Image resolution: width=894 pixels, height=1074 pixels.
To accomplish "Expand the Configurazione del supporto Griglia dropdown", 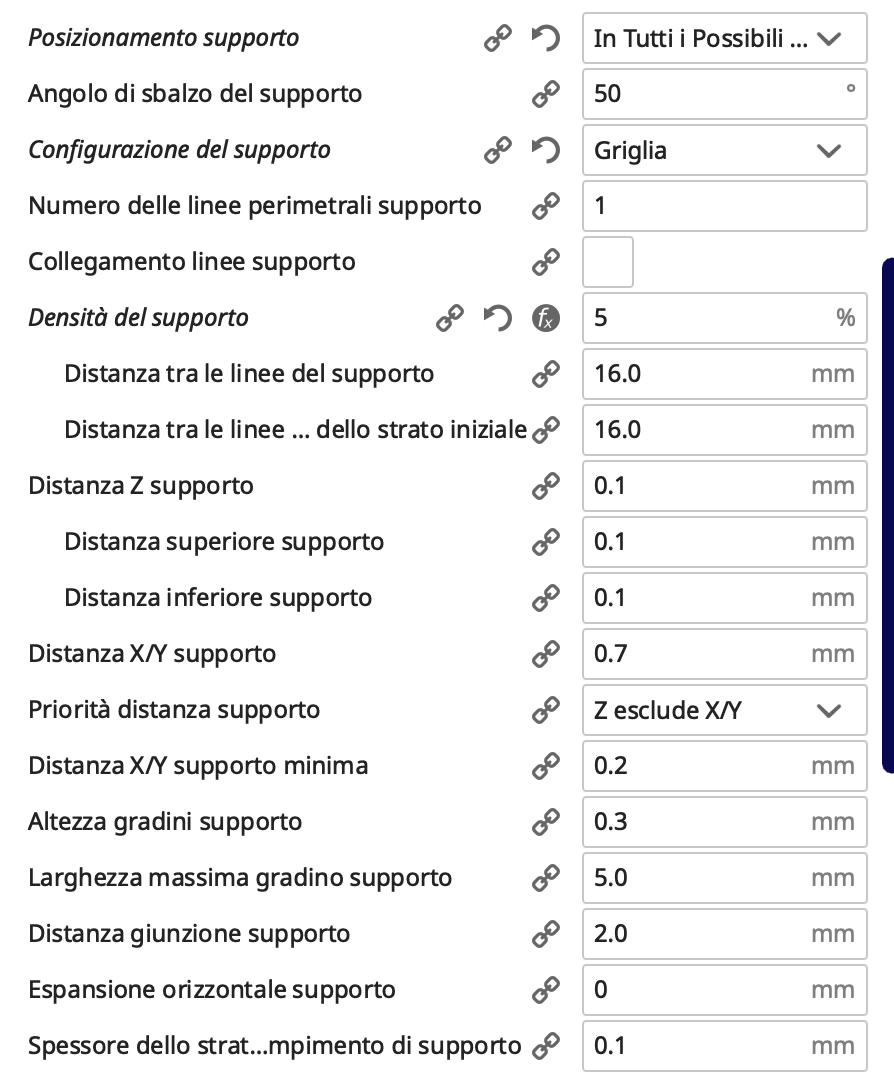I will (x=724, y=151).
